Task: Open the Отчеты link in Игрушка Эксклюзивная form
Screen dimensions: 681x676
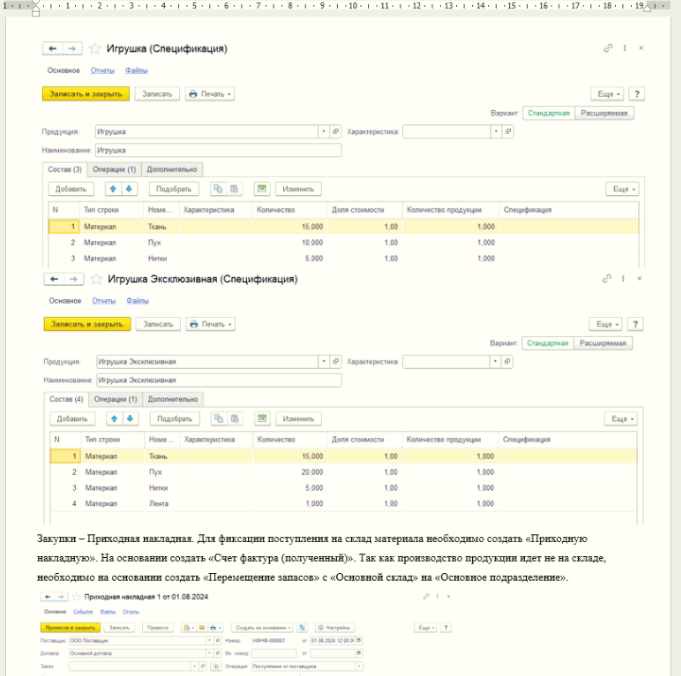Action: point(104,301)
